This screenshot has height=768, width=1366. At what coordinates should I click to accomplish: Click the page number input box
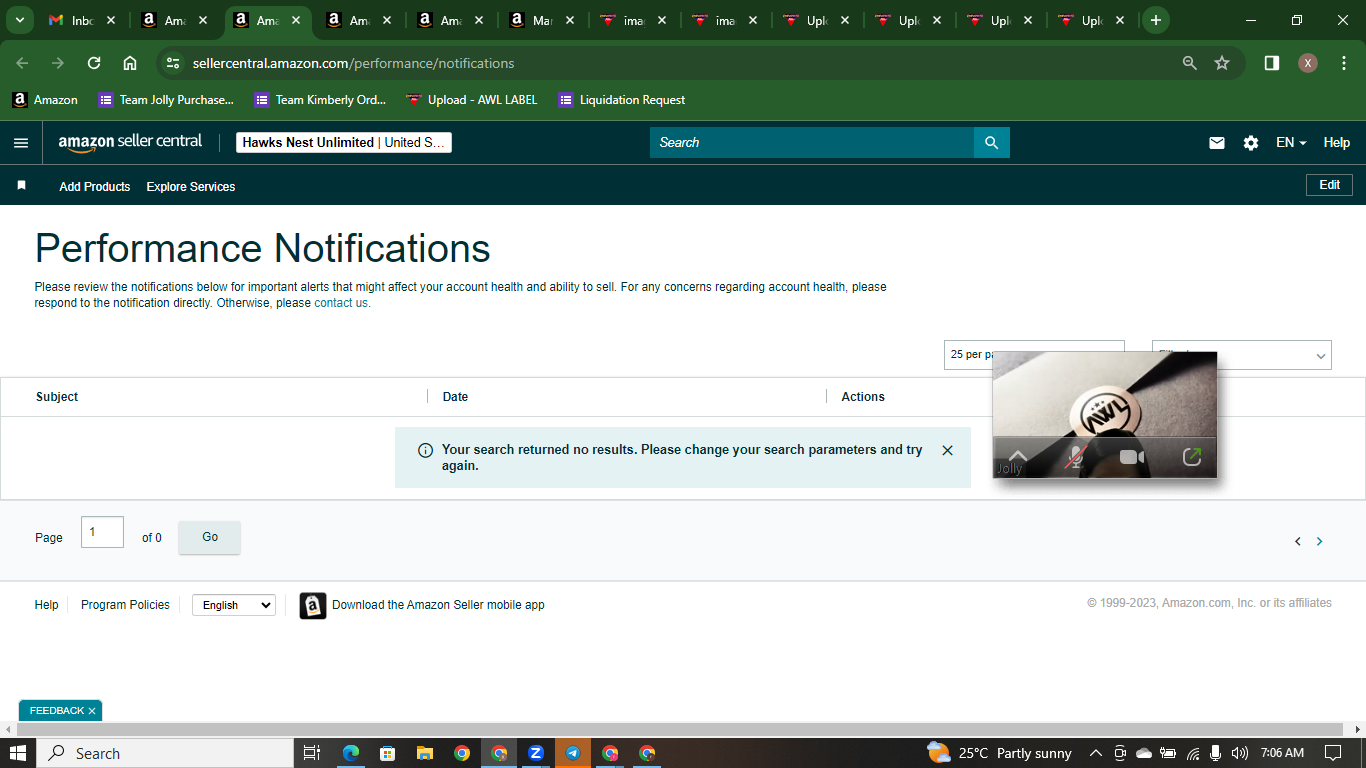pyautogui.click(x=103, y=532)
